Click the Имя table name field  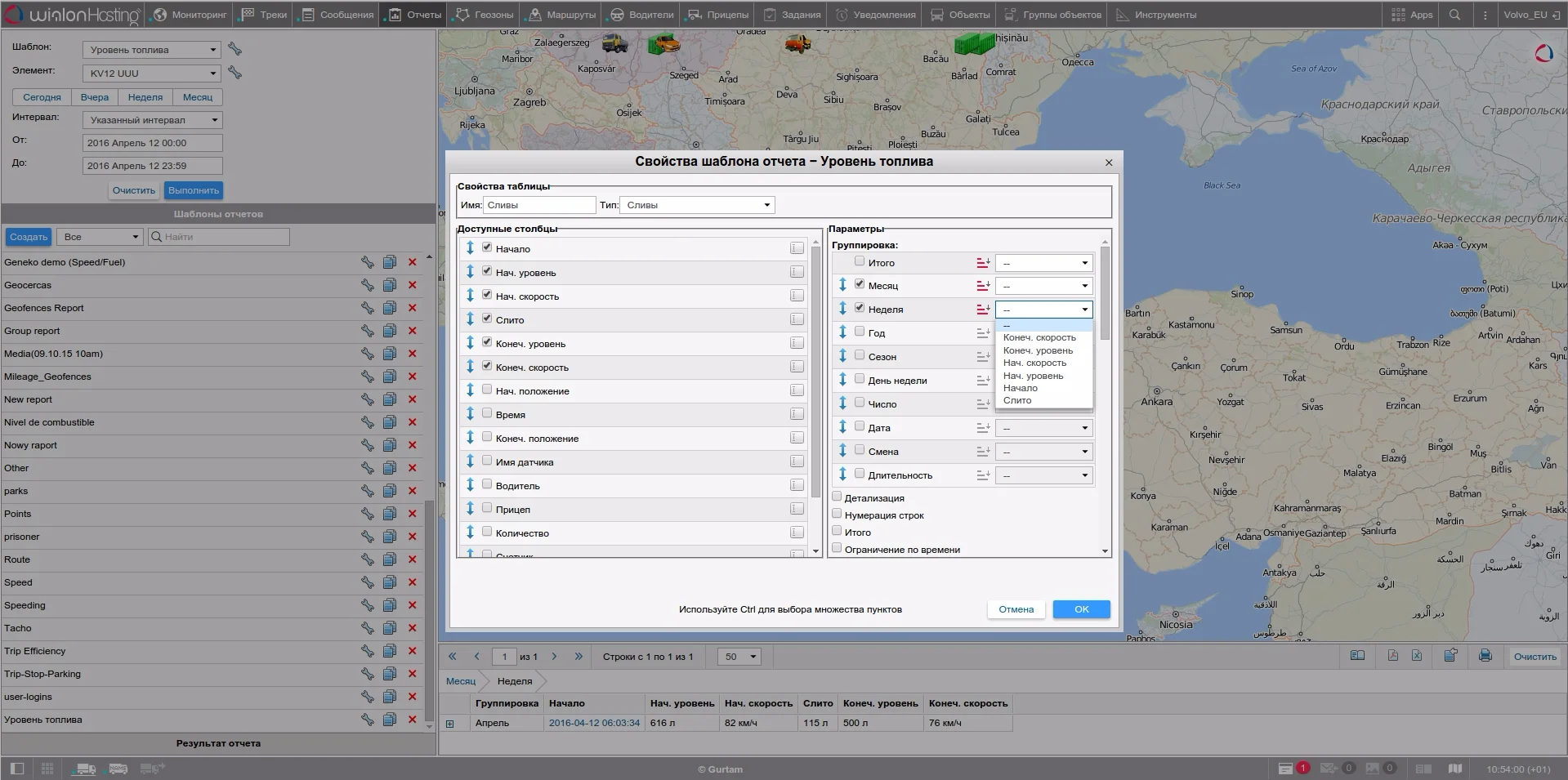539,205
